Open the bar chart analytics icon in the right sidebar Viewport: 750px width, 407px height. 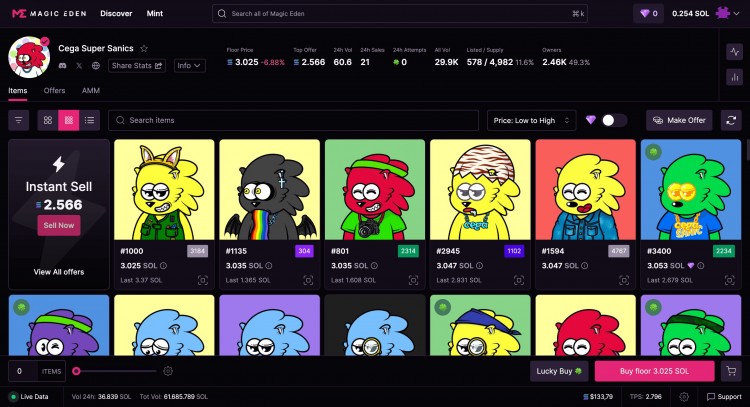click(734, 77)
